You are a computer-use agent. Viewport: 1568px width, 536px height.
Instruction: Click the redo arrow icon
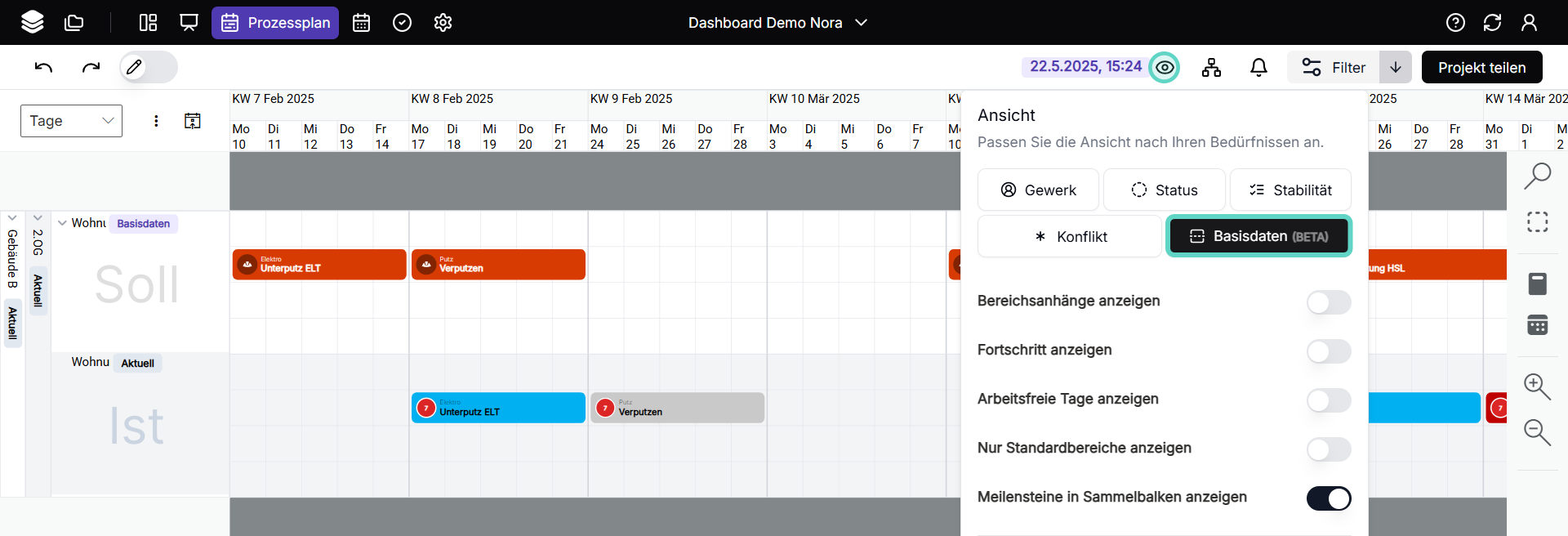pos(91,67)
